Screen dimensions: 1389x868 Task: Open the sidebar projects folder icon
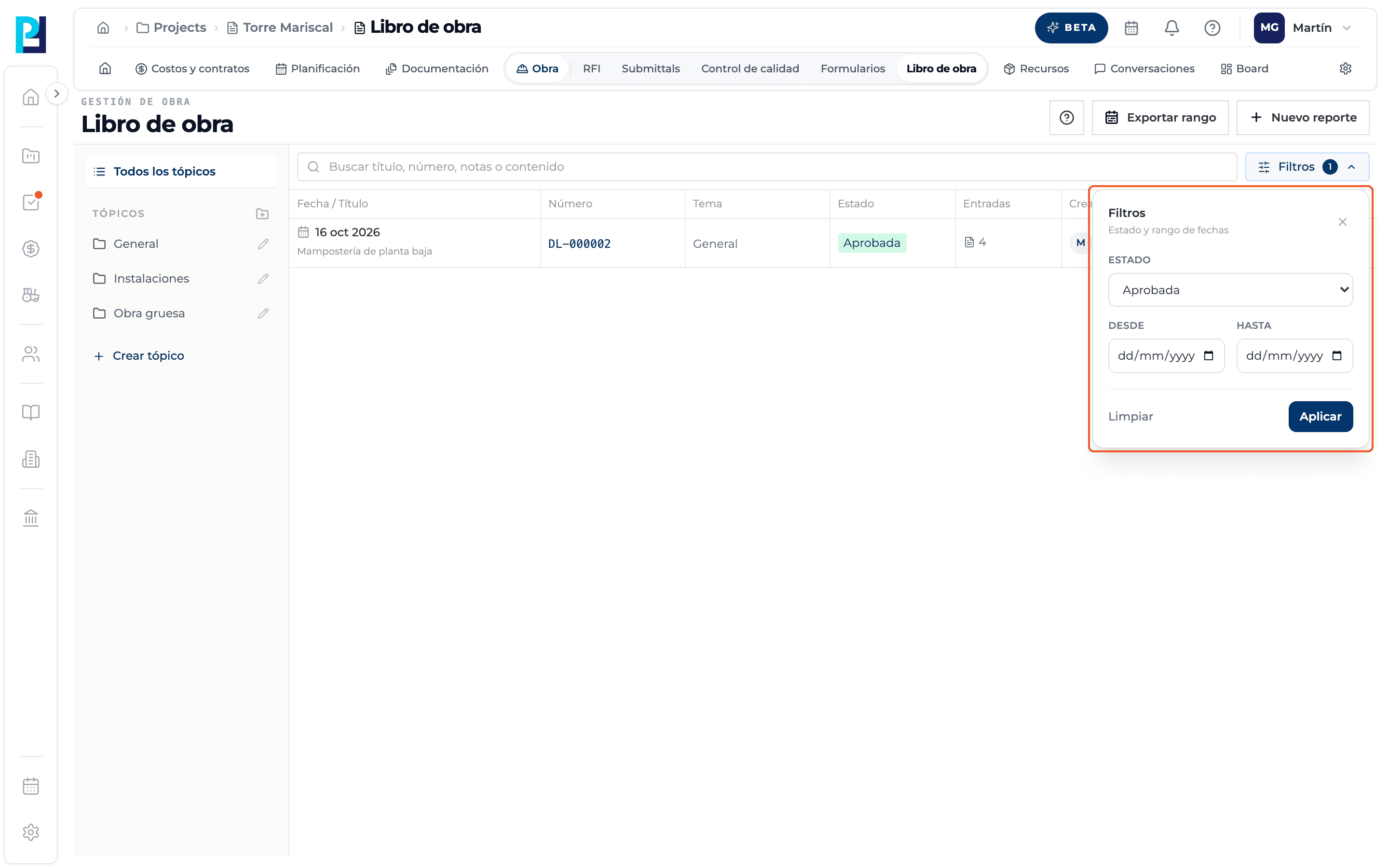pos(30,156)
